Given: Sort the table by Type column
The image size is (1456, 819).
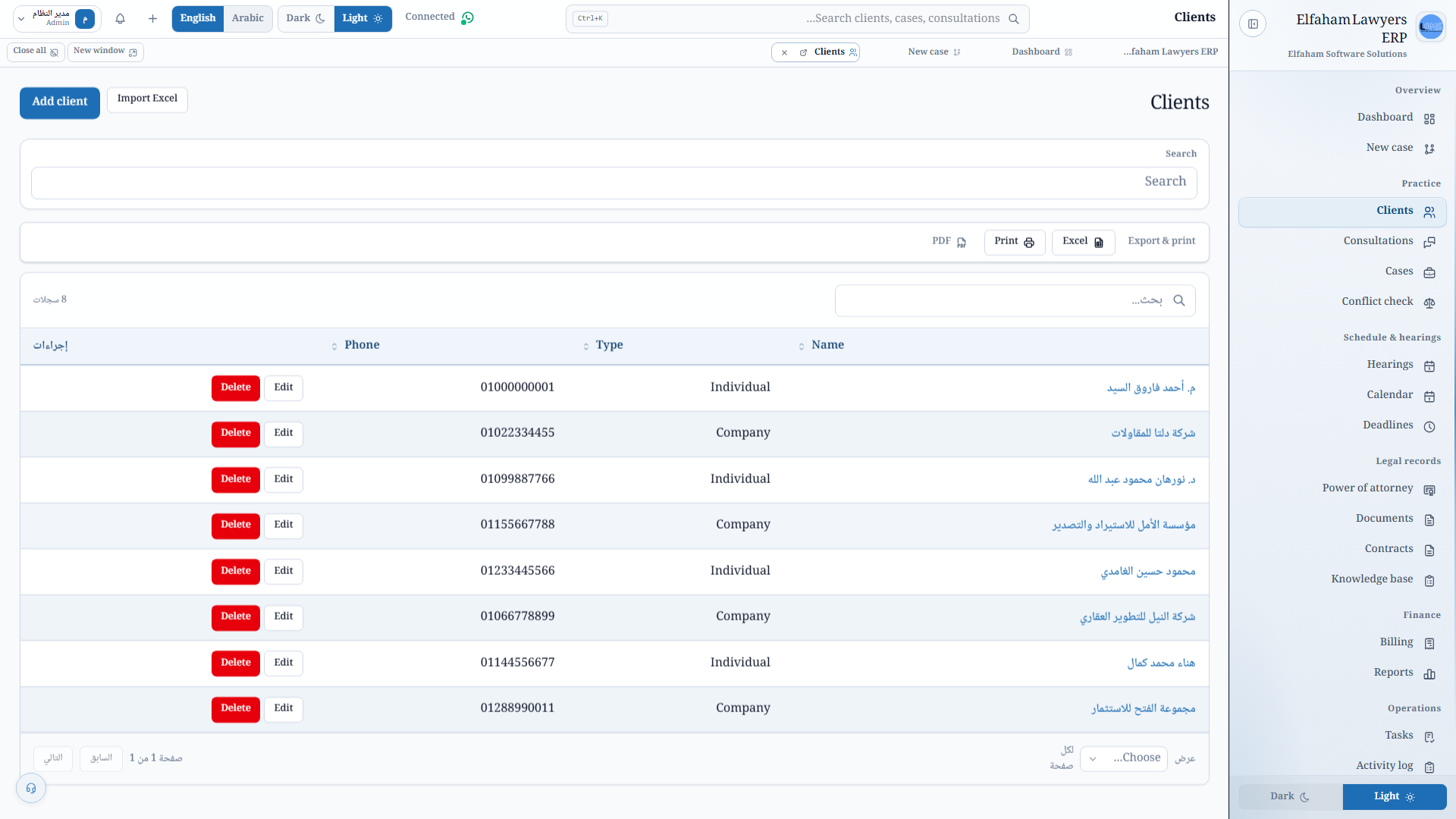Looking at the screenshot, I should tap(604, 346).
